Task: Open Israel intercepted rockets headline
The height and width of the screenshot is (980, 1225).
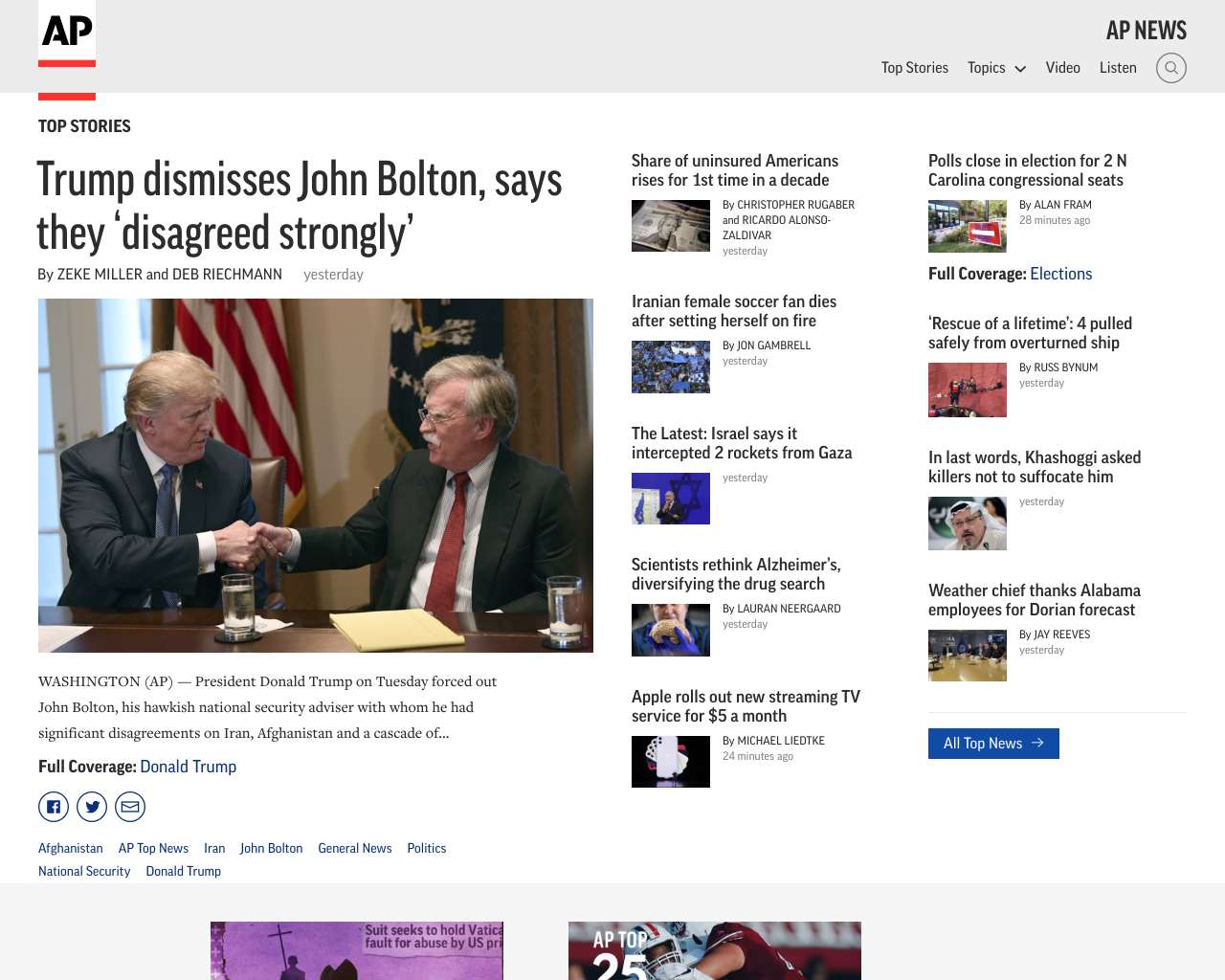Action: click(x=742, y=443)
